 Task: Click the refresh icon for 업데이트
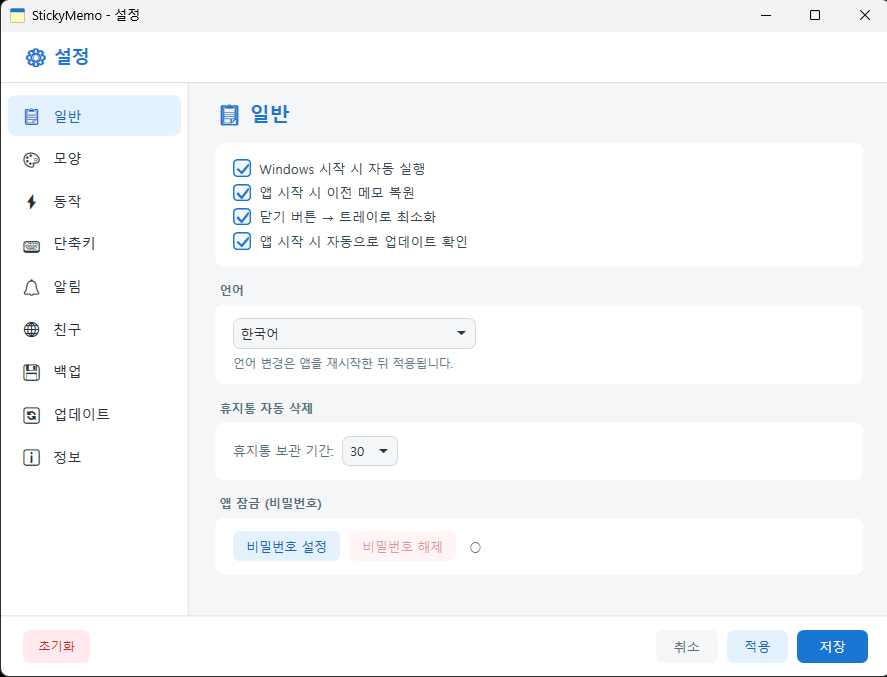[x=32, y=415]
